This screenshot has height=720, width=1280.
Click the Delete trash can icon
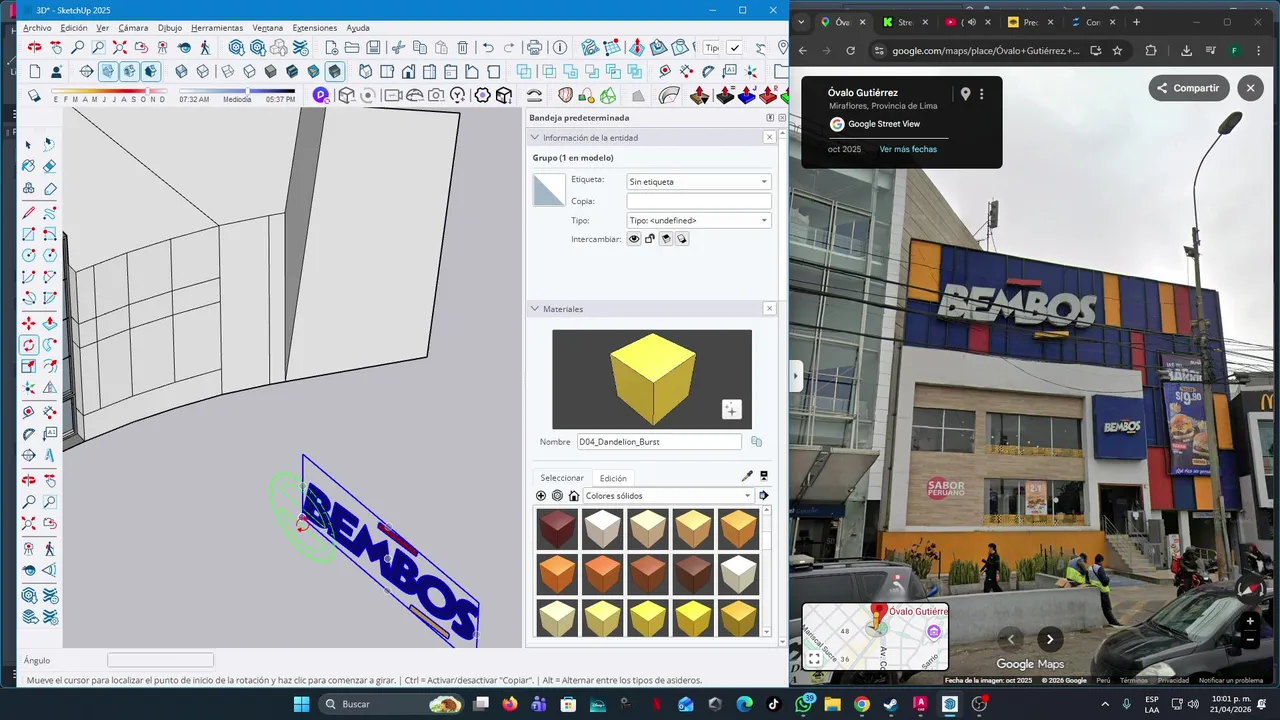(462, 47)
